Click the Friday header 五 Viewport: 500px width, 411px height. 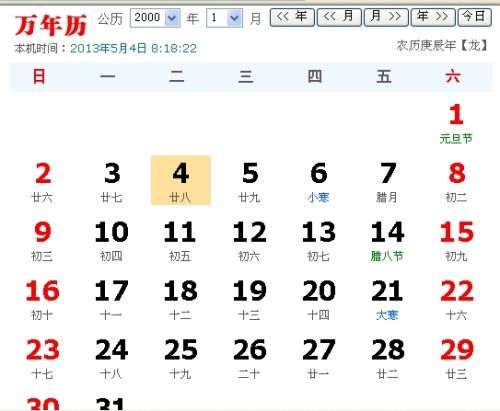click(x=384, y=77)
